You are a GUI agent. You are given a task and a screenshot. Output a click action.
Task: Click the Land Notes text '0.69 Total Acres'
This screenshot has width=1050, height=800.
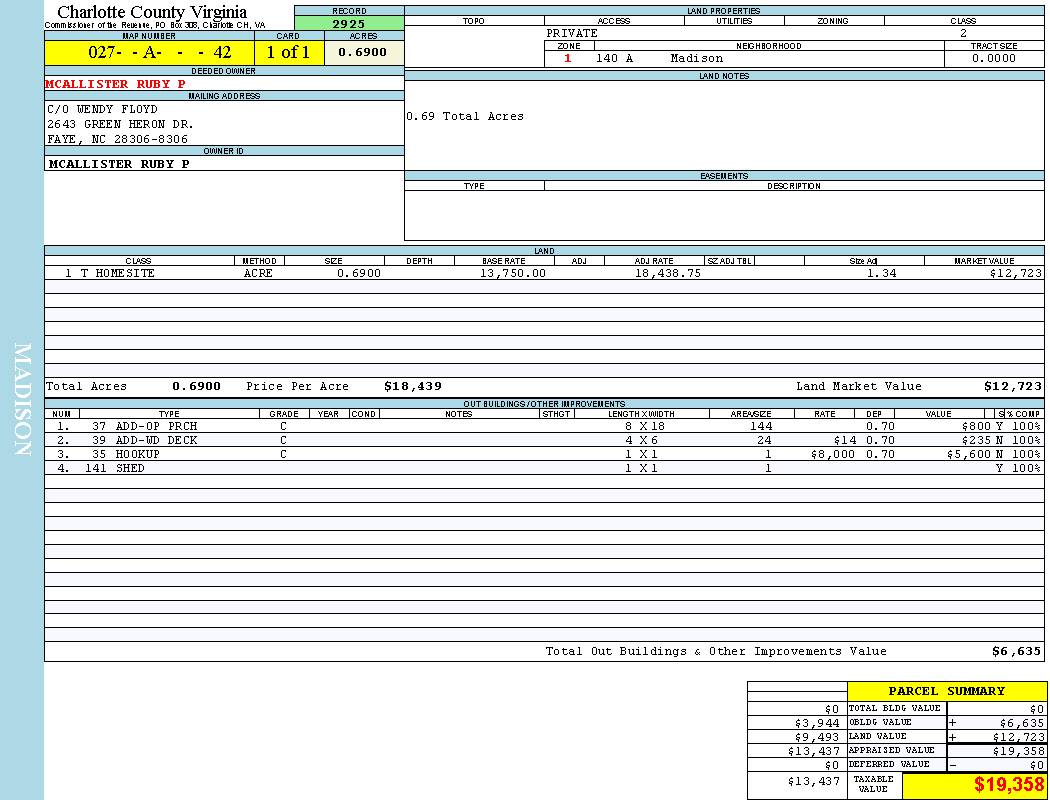(x=465, y=116)
